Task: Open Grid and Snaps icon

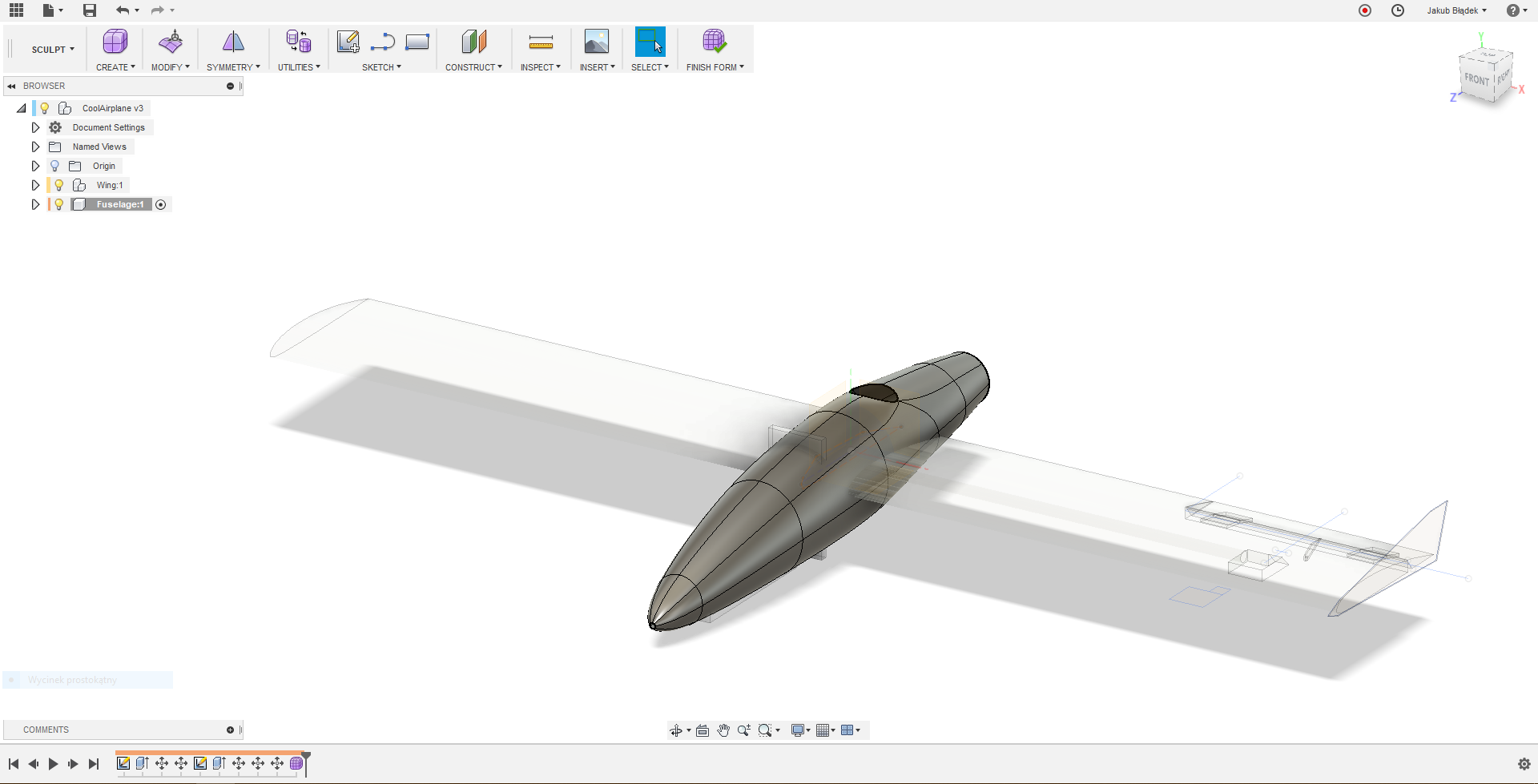Action: click(822, 730)
